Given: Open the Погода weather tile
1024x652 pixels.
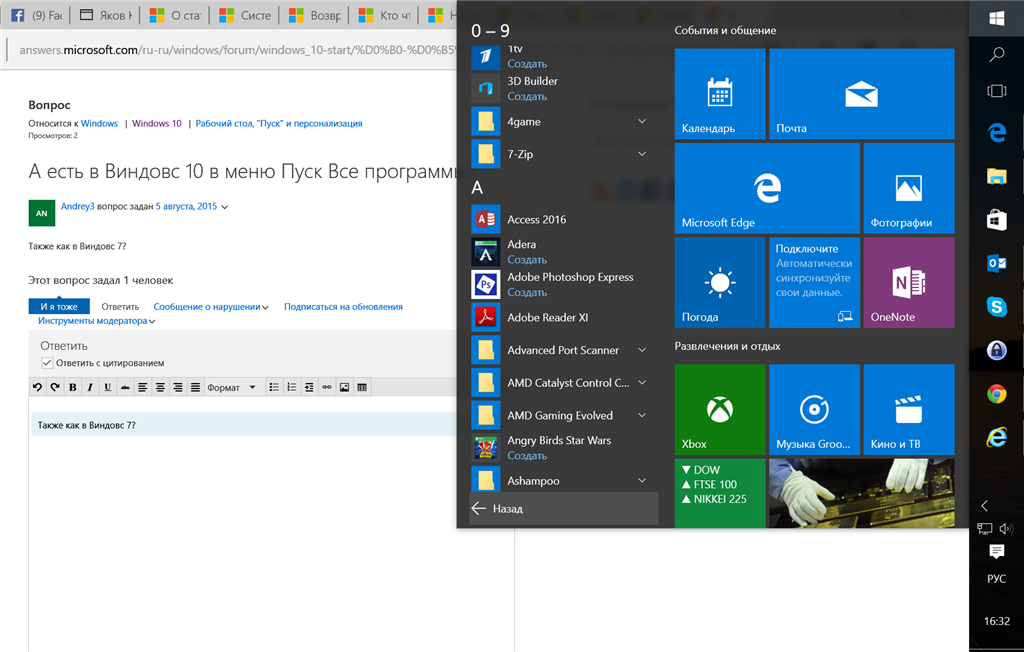Looking at the screenshot, I should point(720,282).
